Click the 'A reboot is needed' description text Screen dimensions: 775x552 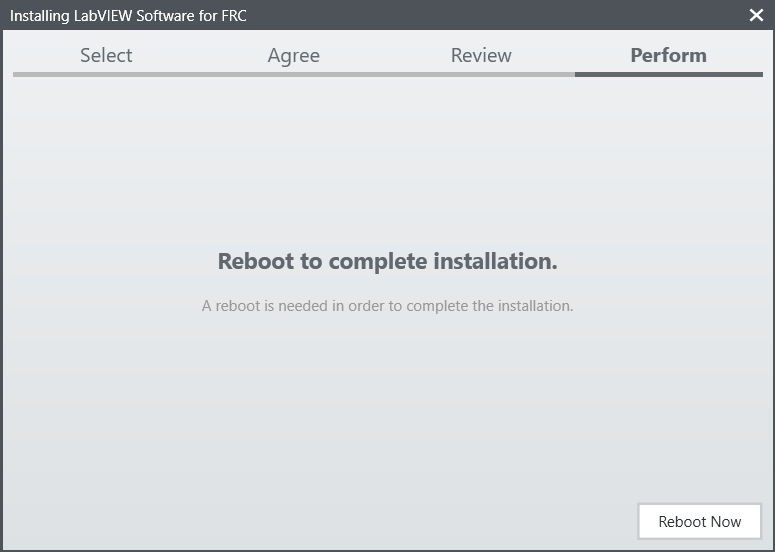[x=388, y=306]
